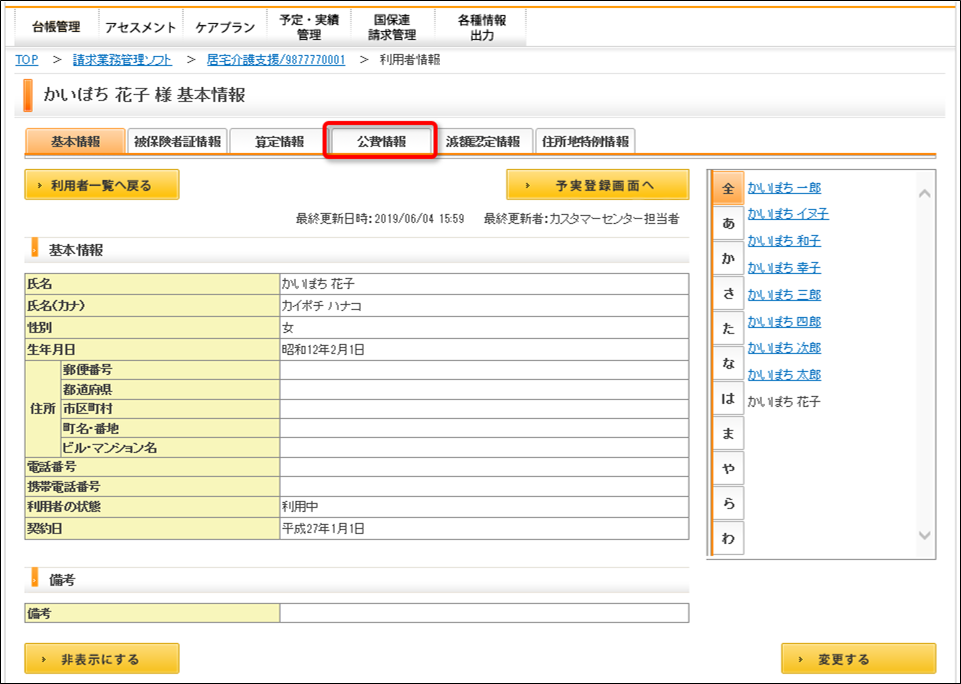Click the empty 備考 value cell
The image size is (961, 684).
click(x=484, y=613)
